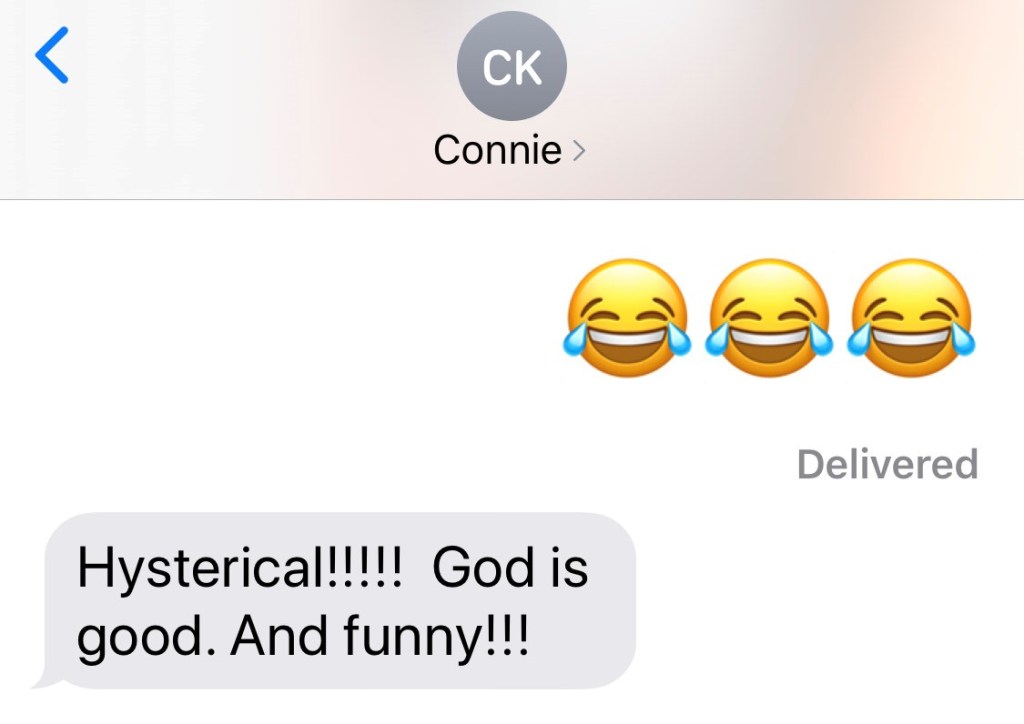Tap the last laughing-crying emoji
Image resolution: width=1024 pixels, height=724 pixels.
(x=910, y=318)
